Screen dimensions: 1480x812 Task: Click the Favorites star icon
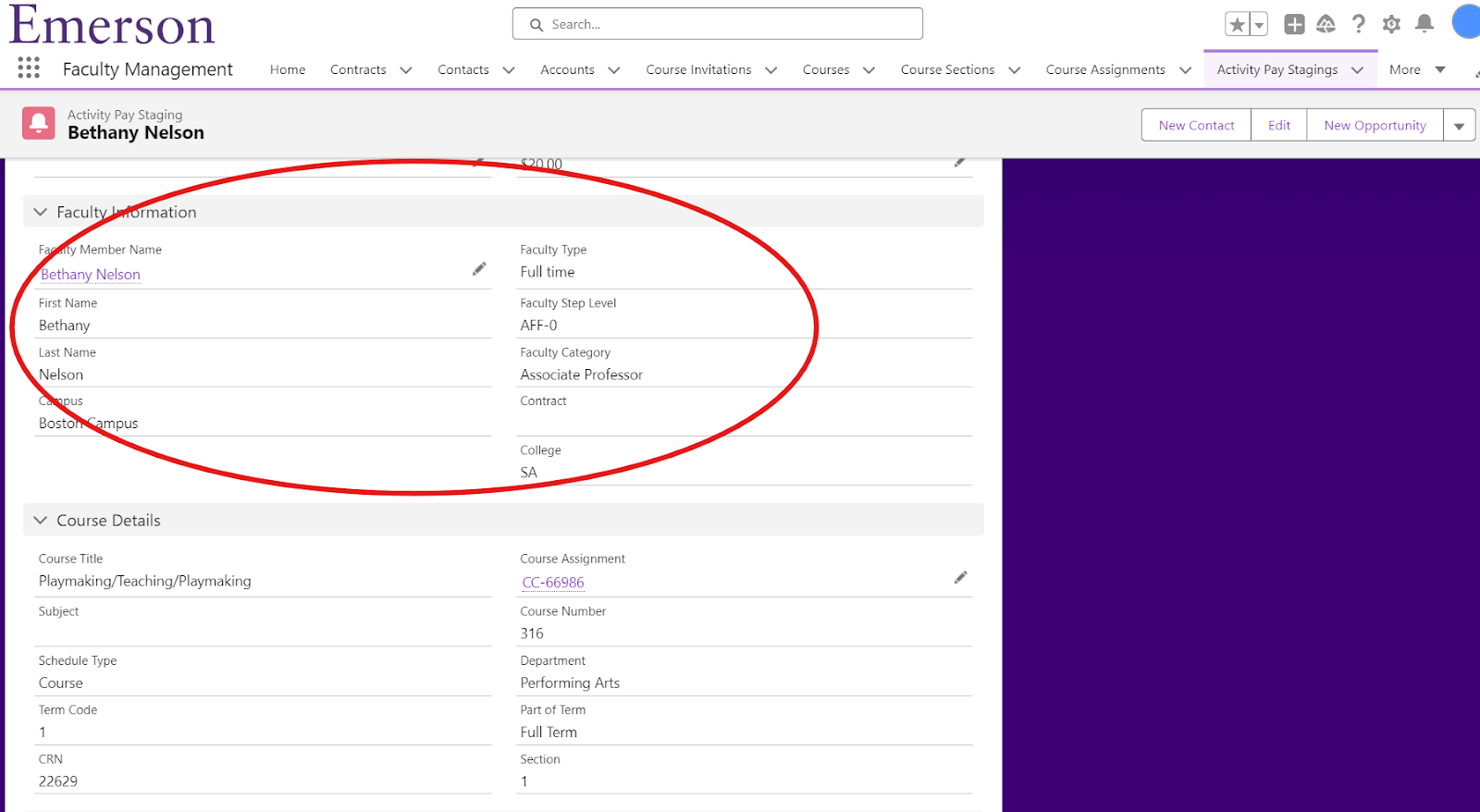click(1237, 25)
